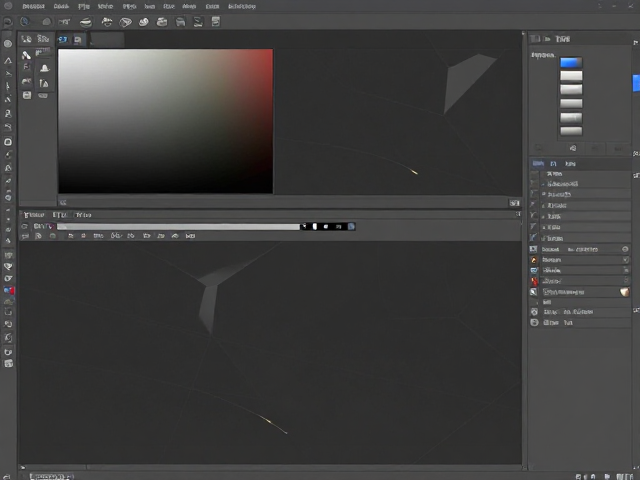Select the filled circle tool atop the left toolbar
The image size is (640, 480).
pos(8,44)
